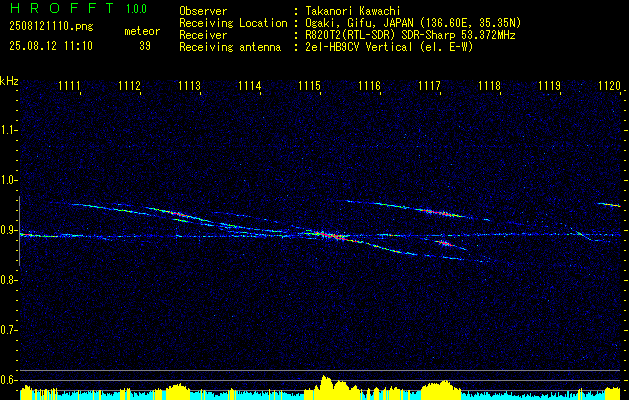Click the HROFFT title text
This screenshot has height=400, width=629.
(x=62, y=8)
